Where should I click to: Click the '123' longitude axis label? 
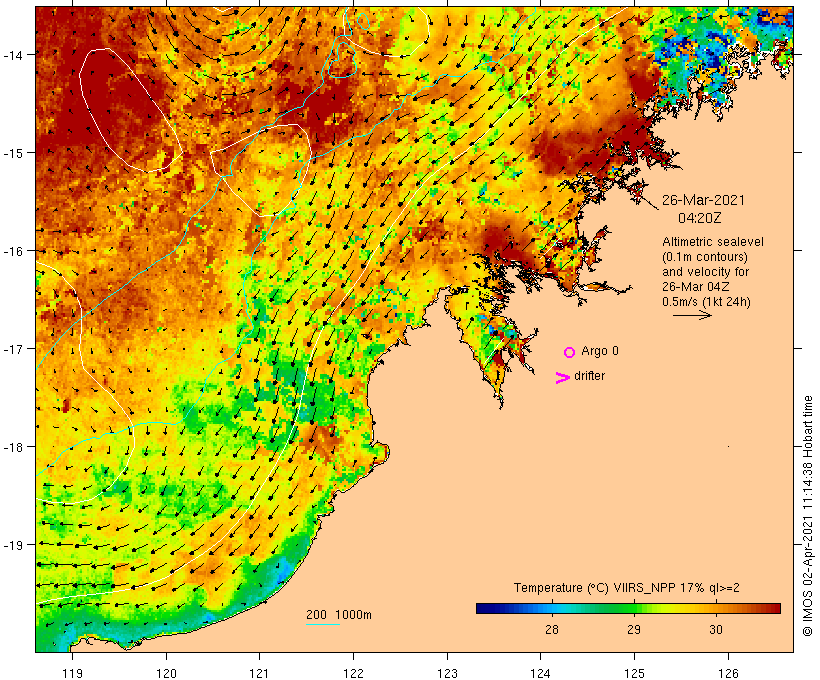[x=447, y=673]
